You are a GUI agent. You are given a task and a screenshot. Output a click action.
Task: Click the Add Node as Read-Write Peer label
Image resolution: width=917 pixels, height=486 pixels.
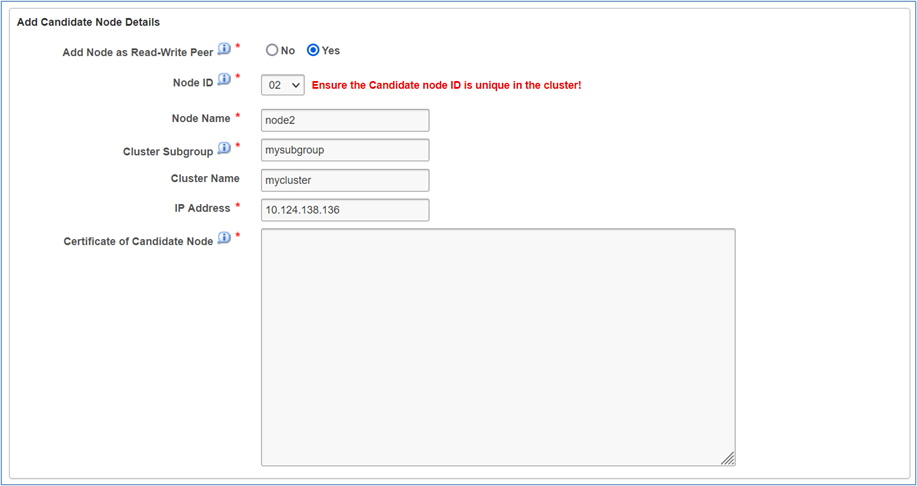pyautogui.click(x=138, y=50)
